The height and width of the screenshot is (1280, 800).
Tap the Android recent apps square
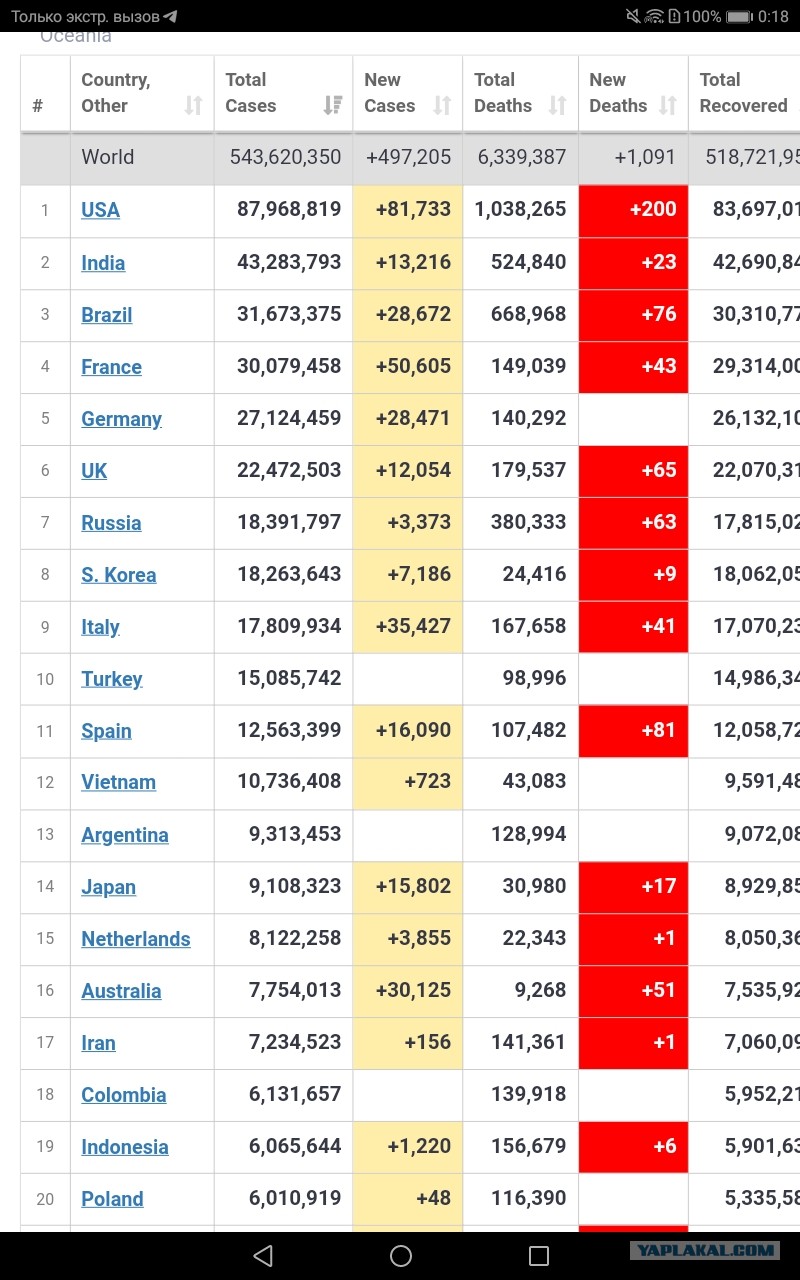[539, 1255]
